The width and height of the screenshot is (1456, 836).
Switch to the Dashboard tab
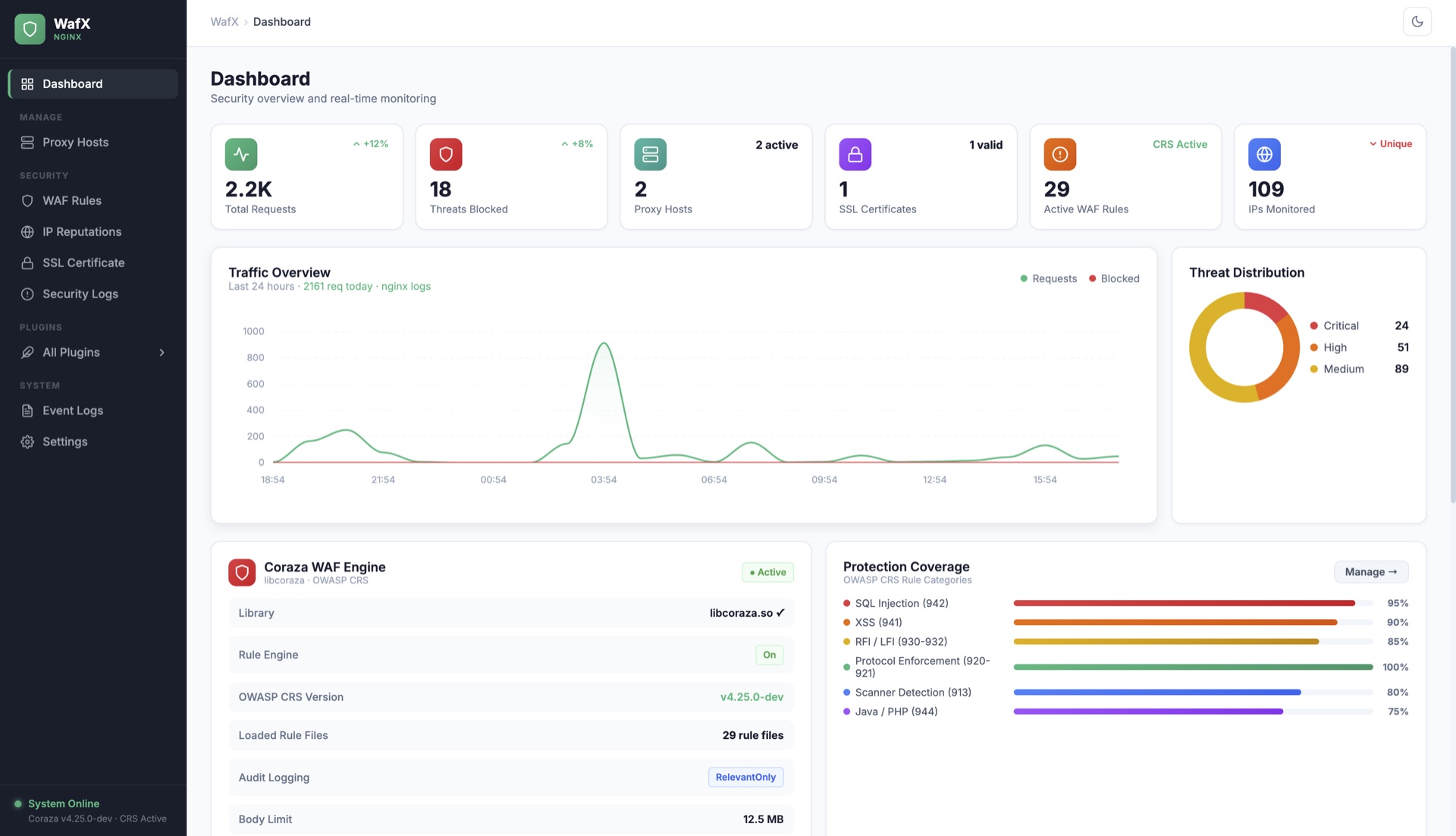pyautogui.click(x=73, y=83)
